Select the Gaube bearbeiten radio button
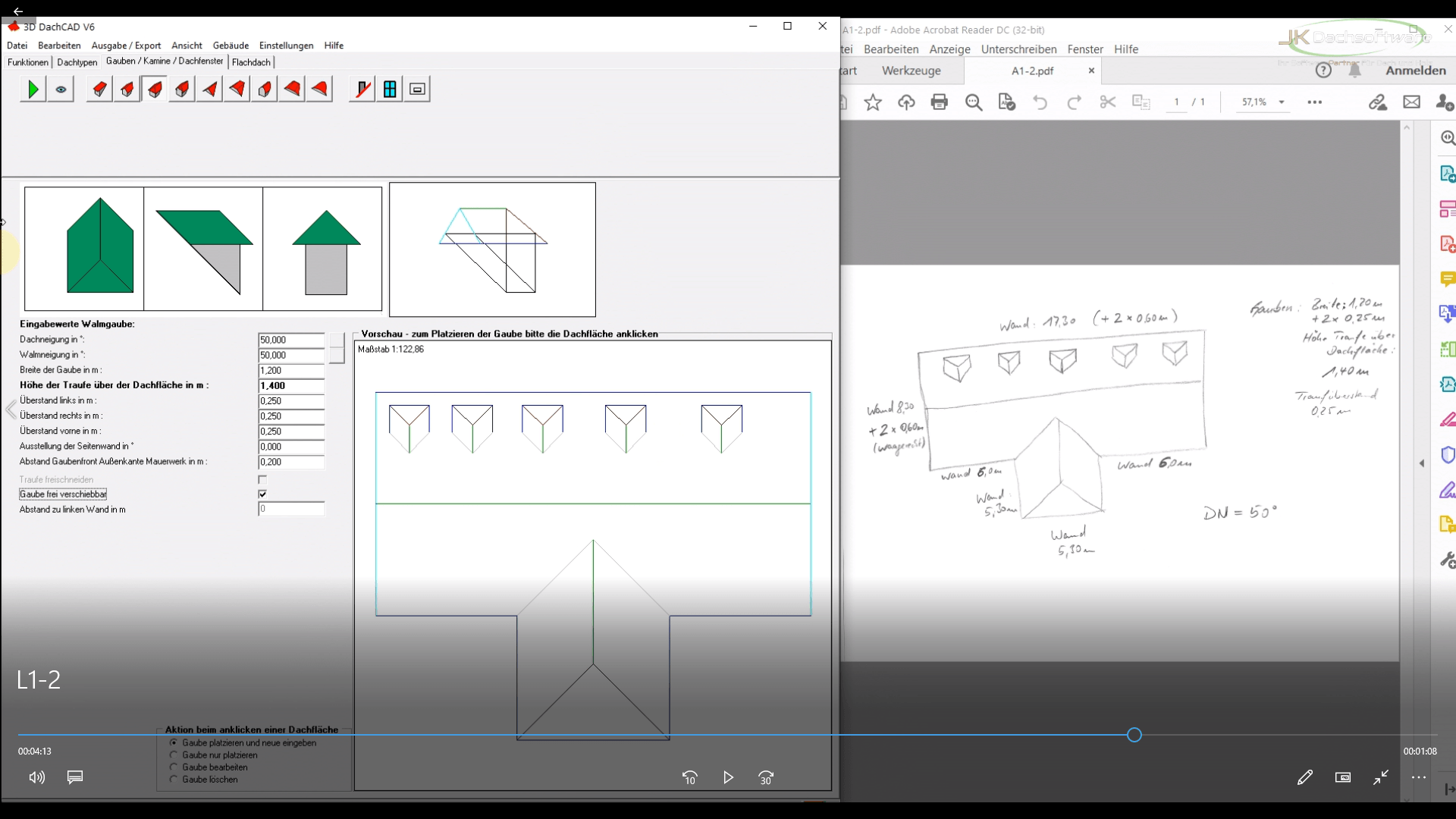The width and height of the screenshot is (1456, 819). point(173,767)
